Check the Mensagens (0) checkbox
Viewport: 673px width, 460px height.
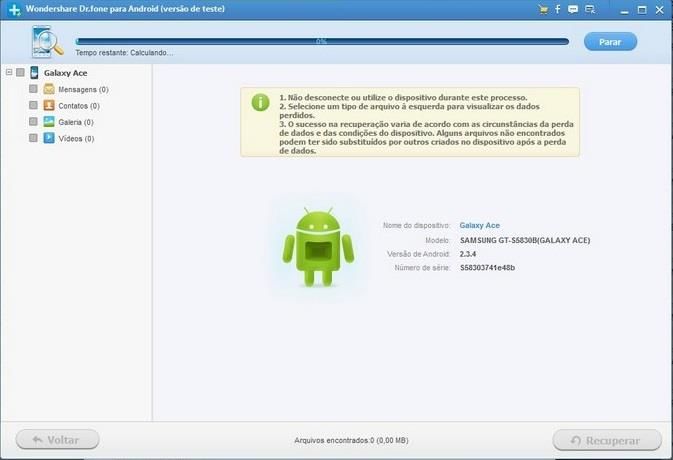33,88
